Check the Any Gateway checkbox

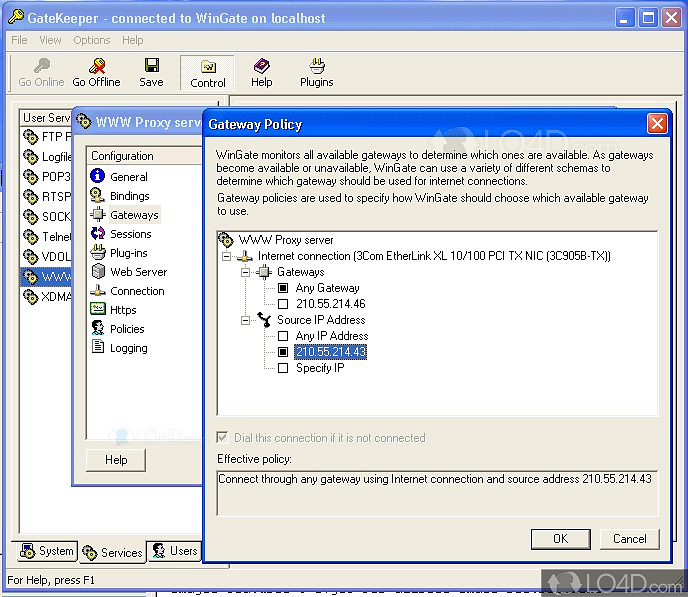tap(283, 288)
